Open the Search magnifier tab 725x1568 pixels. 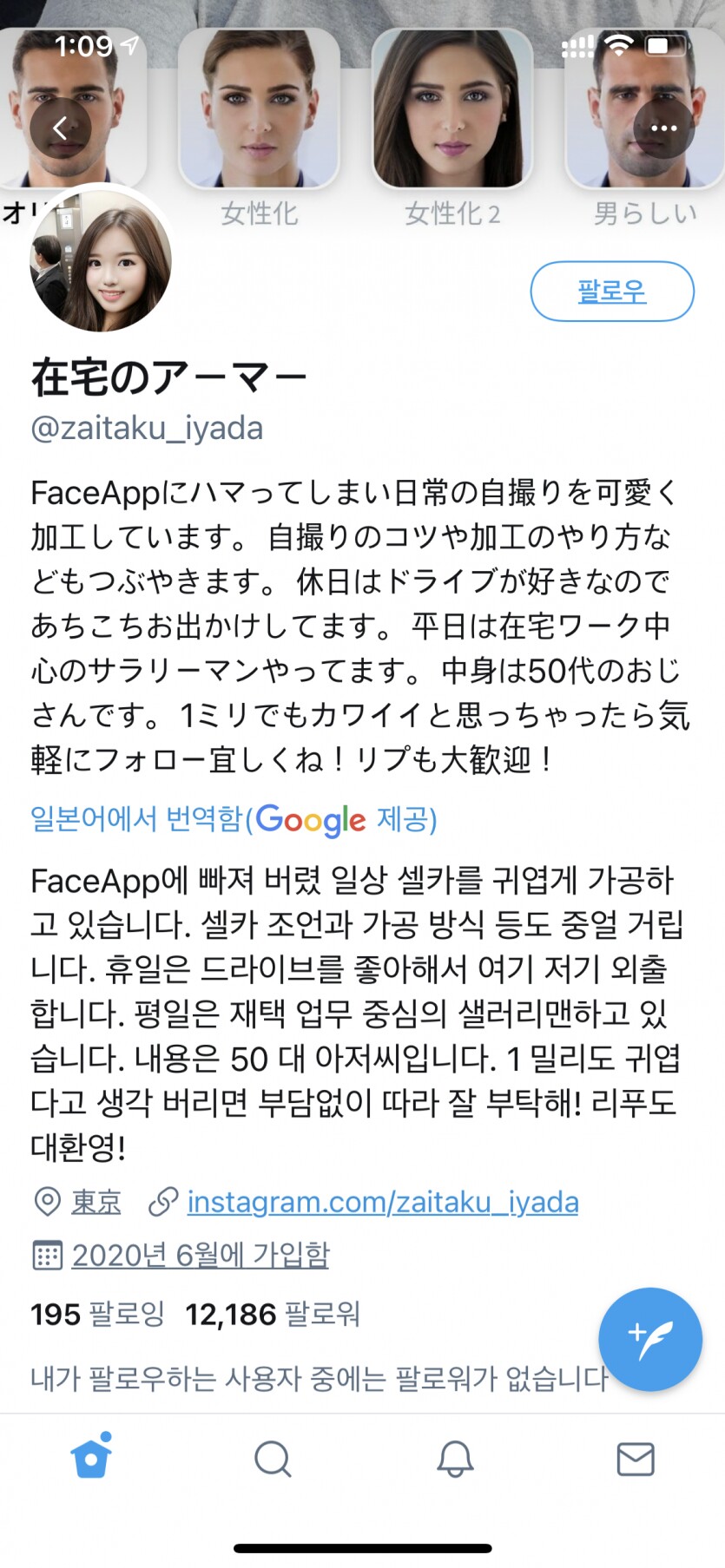pyautogui.click(x=273, y=1459)
